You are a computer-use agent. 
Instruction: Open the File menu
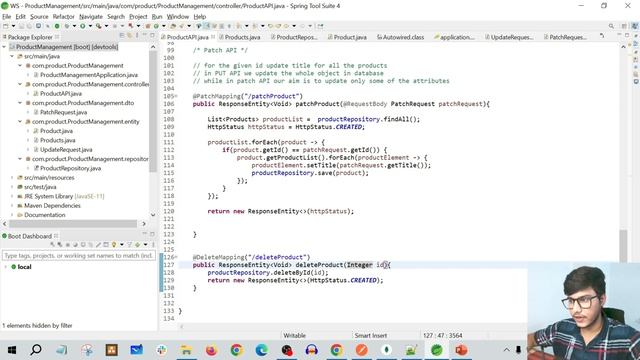7,17
